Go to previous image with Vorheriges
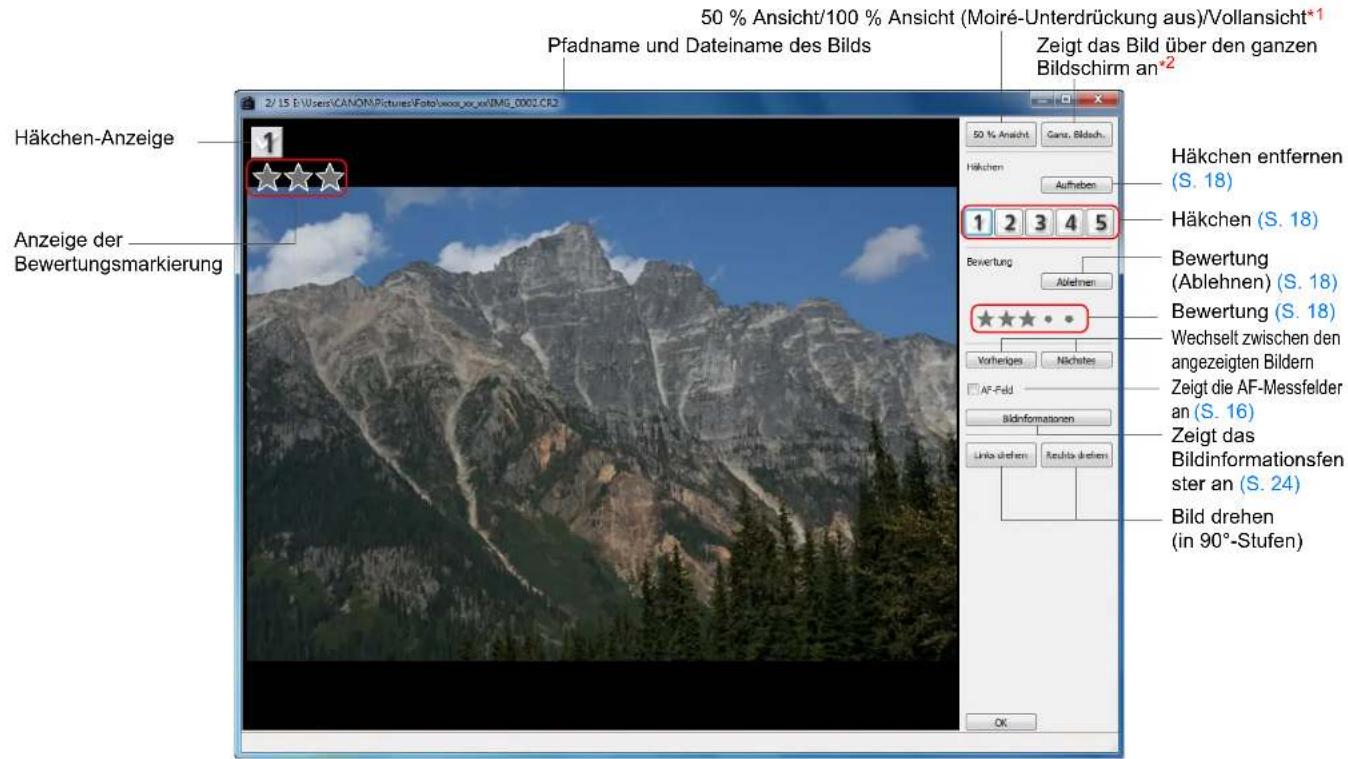This screenshot has height=759, width=1348. (1001, 358)
